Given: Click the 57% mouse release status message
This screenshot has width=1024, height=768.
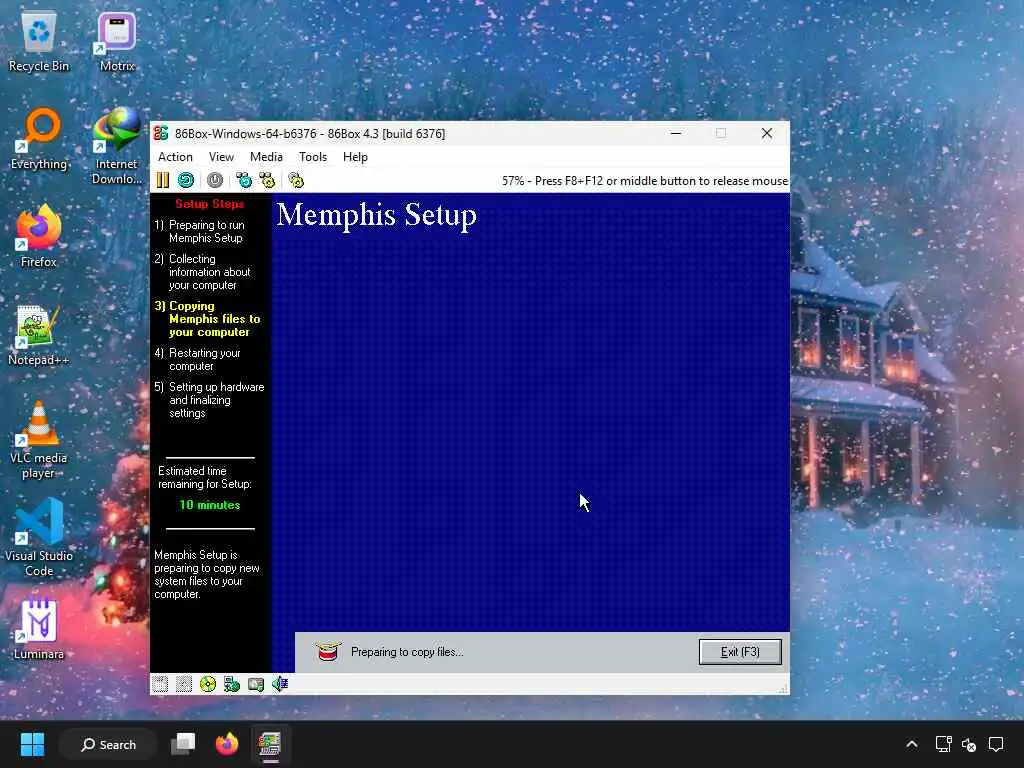Looking at the screenshot, I should coord(645,181).
